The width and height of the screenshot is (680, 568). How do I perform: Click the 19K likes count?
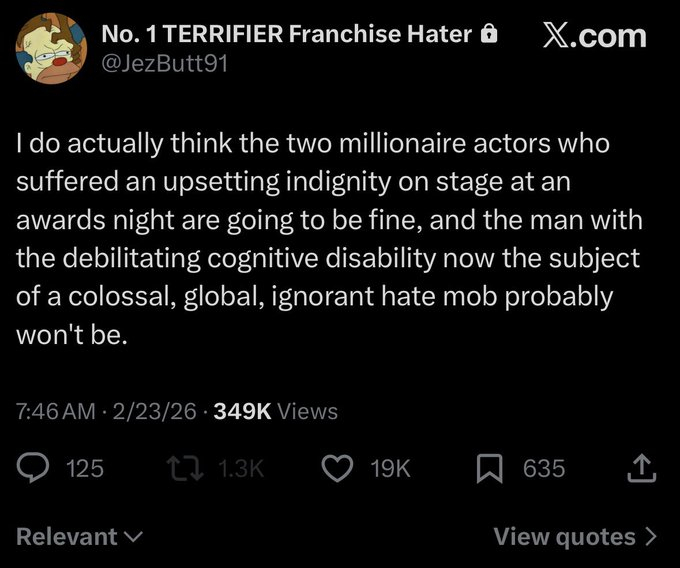click(x=390, y=468)
